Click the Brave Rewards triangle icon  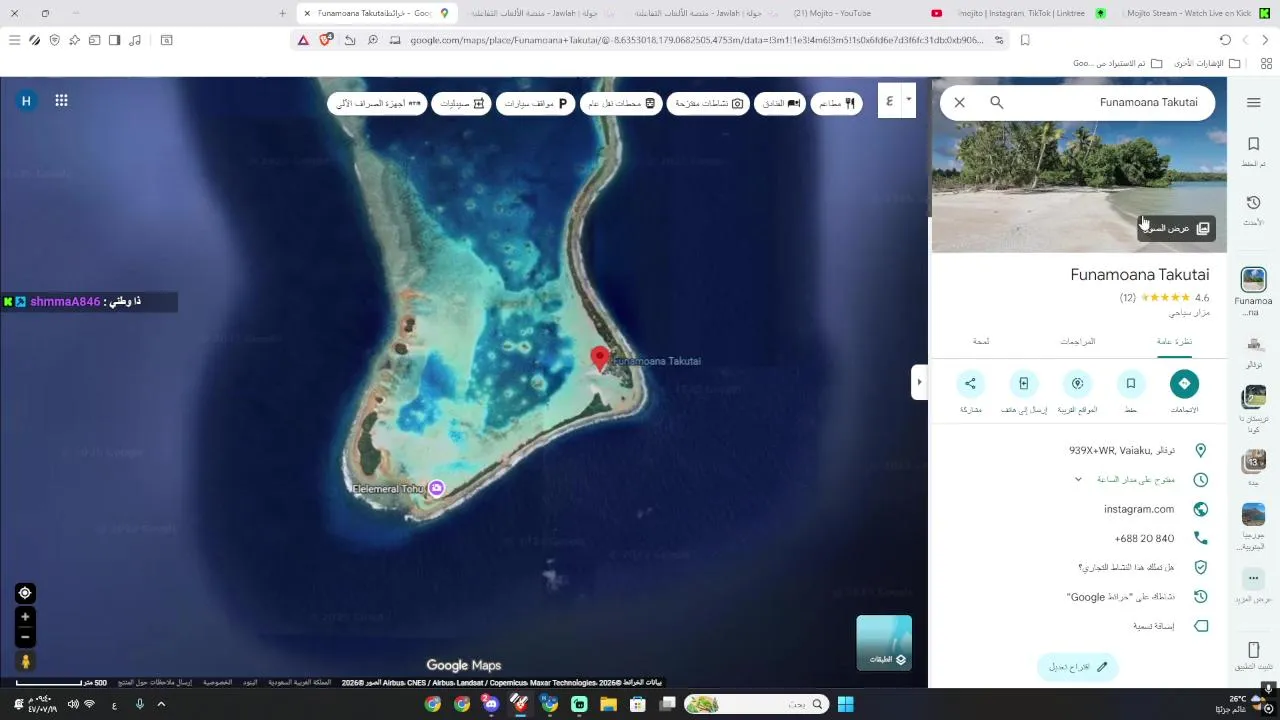click(x=304, y=40)
